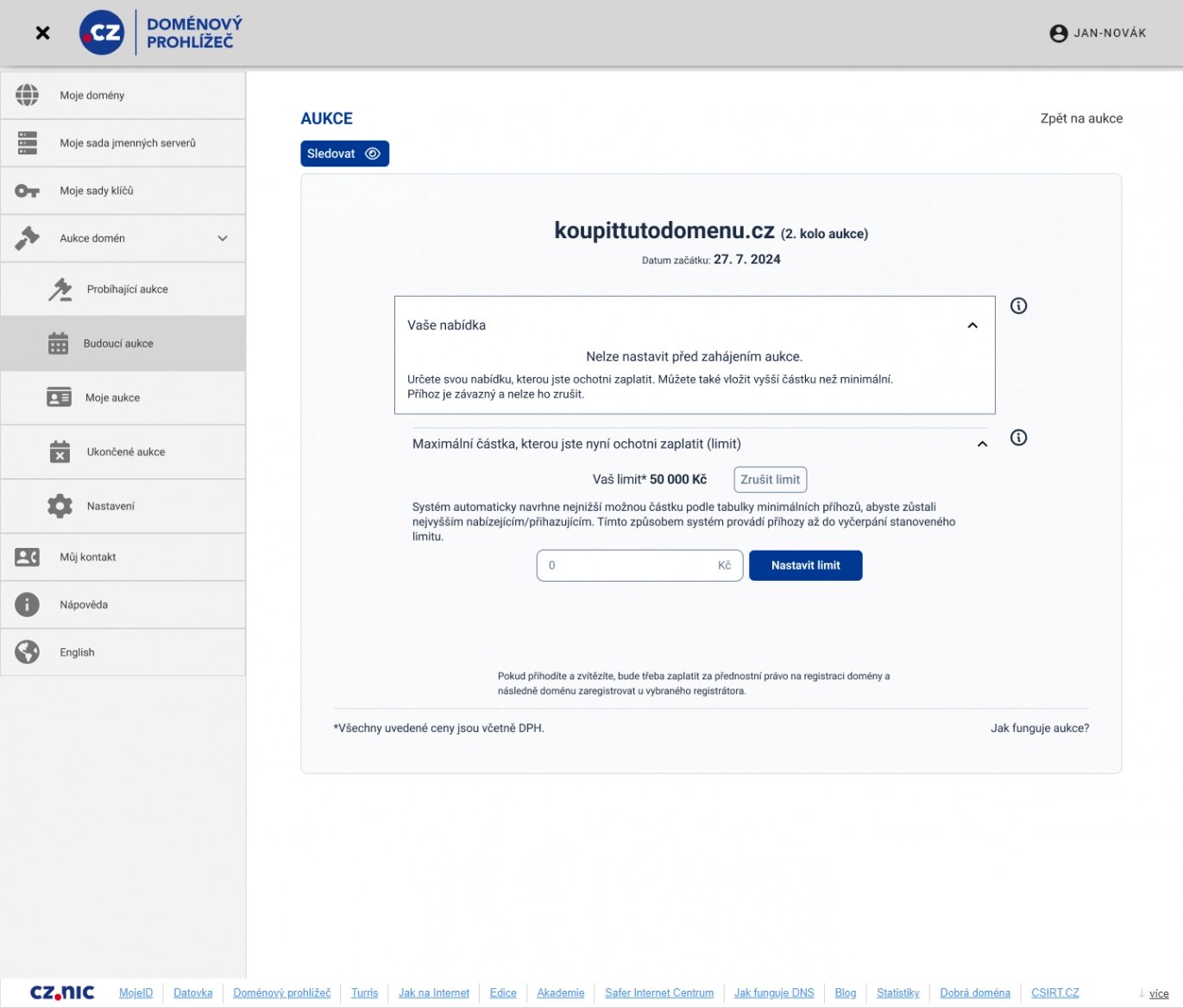The height and width of the screenshot is (1008, 1183).
Task: Click the server icon for name server sets
Action: coord(28,143)
